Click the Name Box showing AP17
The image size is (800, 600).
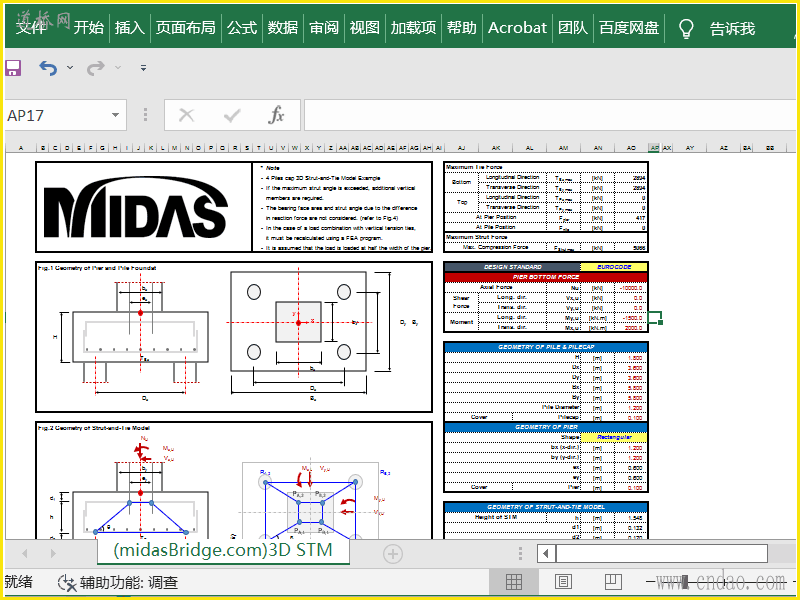coord(56,115)
